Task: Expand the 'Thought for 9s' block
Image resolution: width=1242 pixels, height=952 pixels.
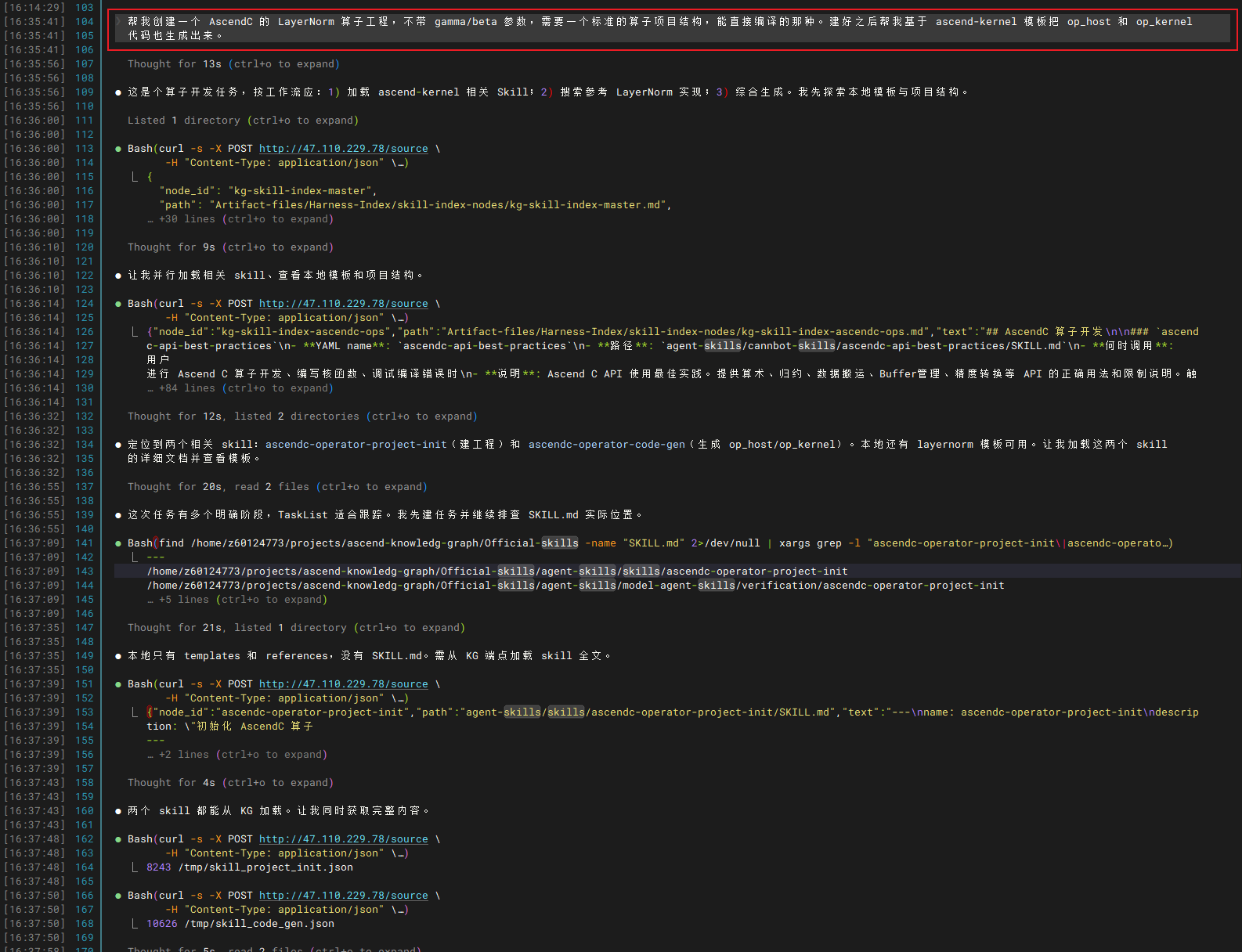Action: click(230, 247)
